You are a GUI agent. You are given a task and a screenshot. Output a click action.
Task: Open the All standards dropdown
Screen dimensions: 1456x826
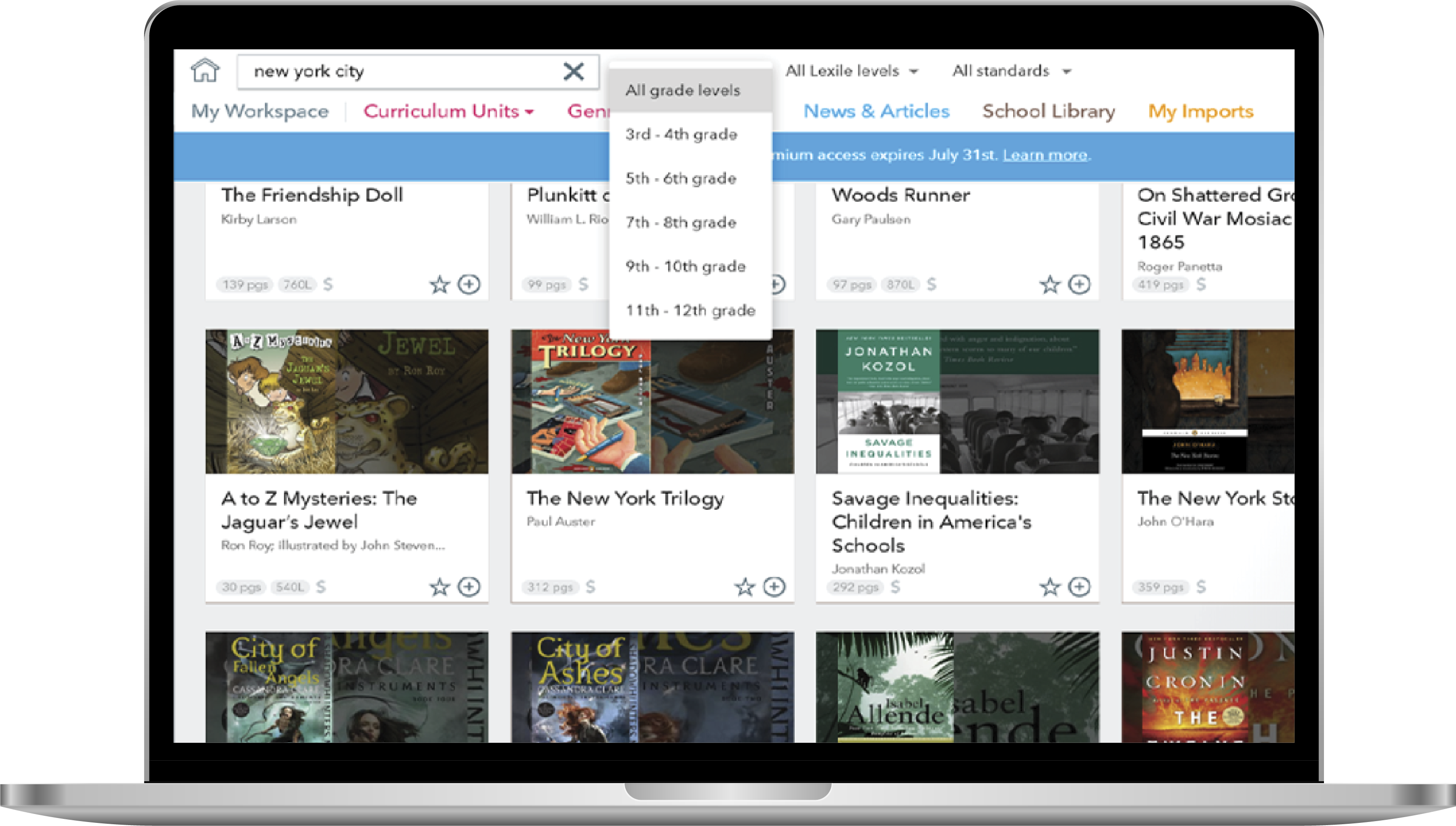point(1012,71)
